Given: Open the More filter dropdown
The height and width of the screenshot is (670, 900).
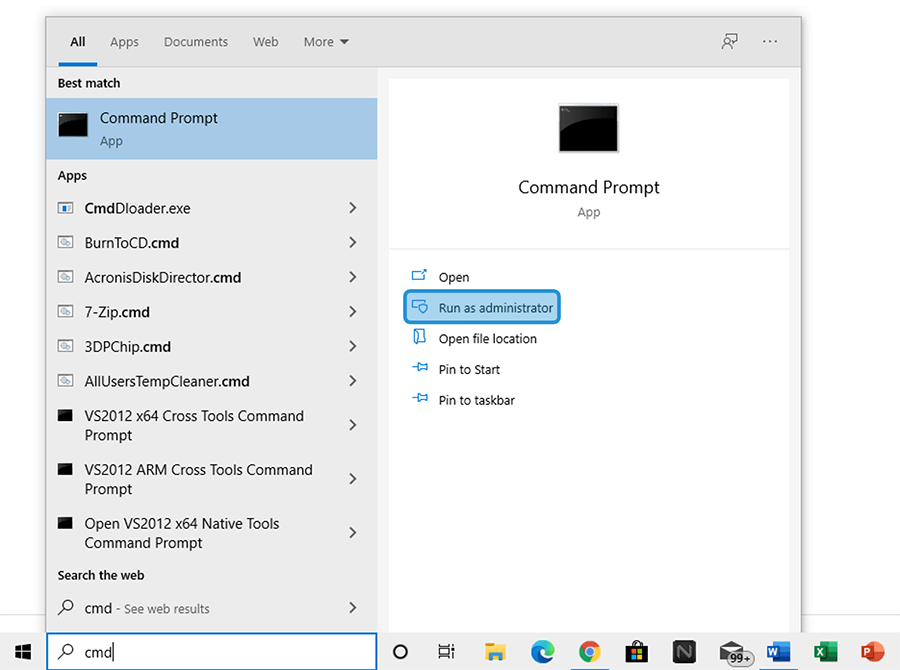Looking at the screenshot, I should 326,42.
